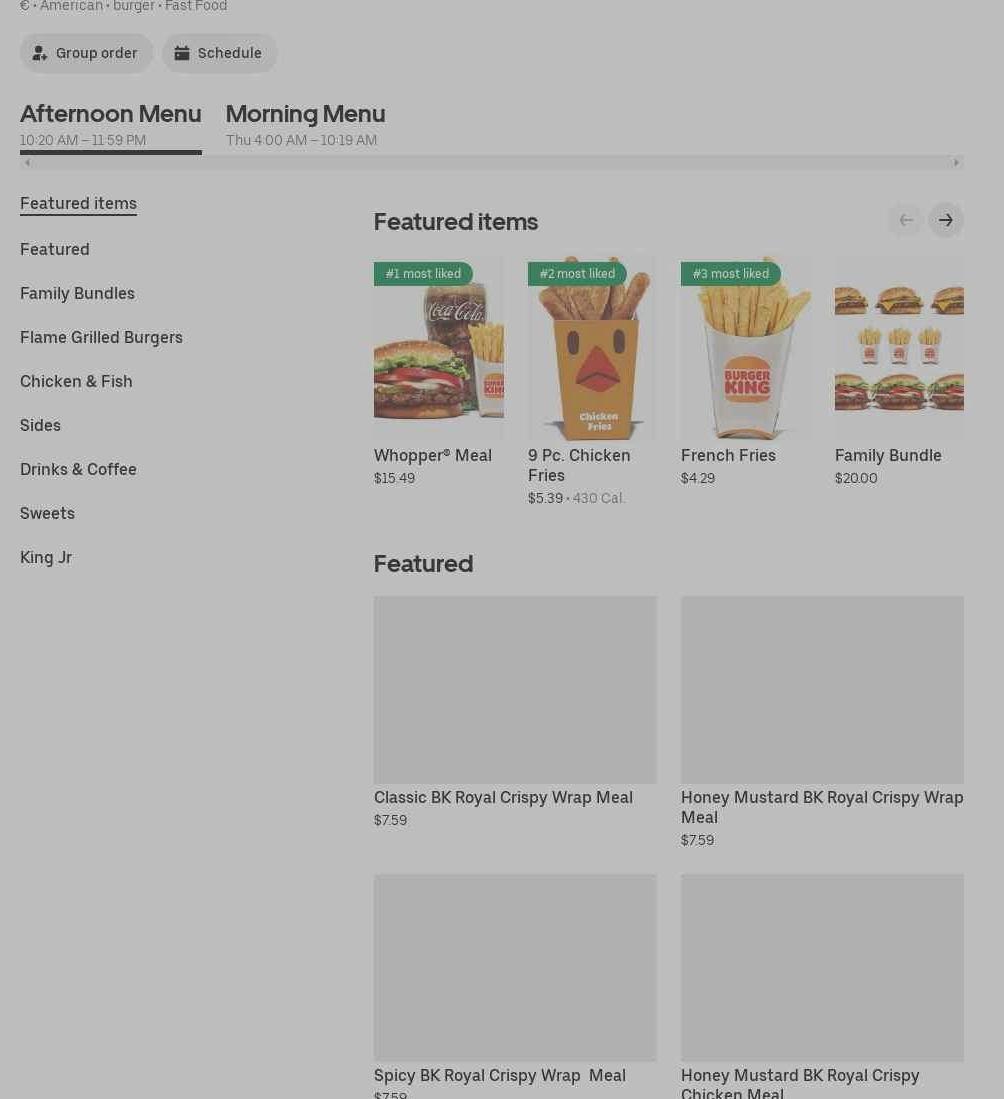Click the previous arrow in Featured items
1004x1099 pixels.
906,220
